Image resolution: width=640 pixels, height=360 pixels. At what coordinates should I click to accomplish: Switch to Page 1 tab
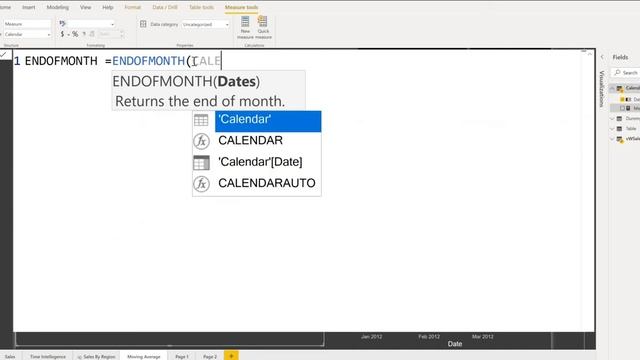coord(182,356)
